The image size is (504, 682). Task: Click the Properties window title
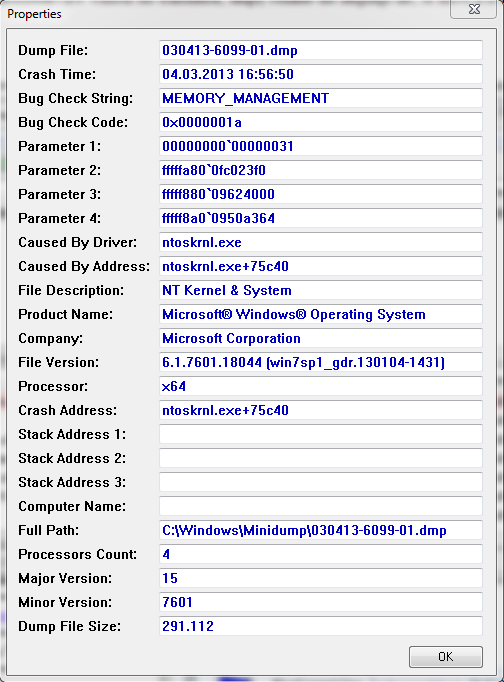click(34, 14)
